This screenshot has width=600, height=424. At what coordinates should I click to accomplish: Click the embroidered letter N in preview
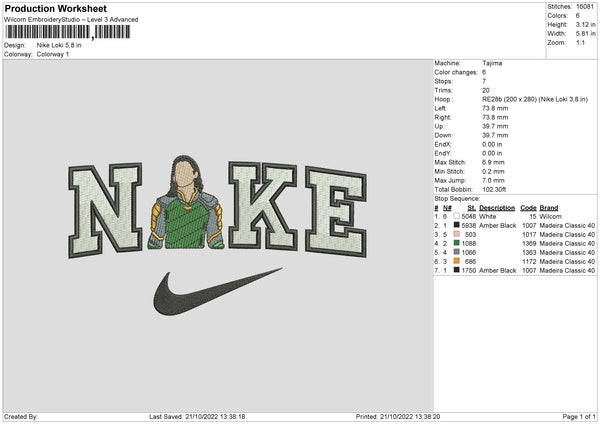105,210
